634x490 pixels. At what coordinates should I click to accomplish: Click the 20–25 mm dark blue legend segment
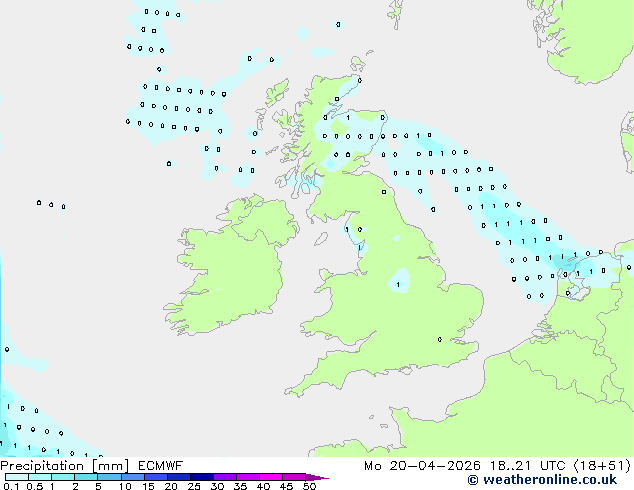pos(178,477)
